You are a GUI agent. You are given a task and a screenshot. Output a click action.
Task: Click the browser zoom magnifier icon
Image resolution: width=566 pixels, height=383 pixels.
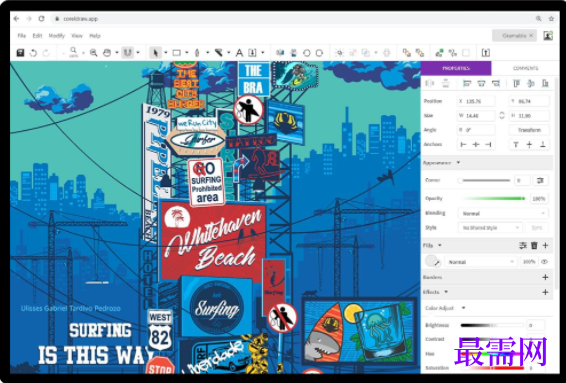point(539,18)
